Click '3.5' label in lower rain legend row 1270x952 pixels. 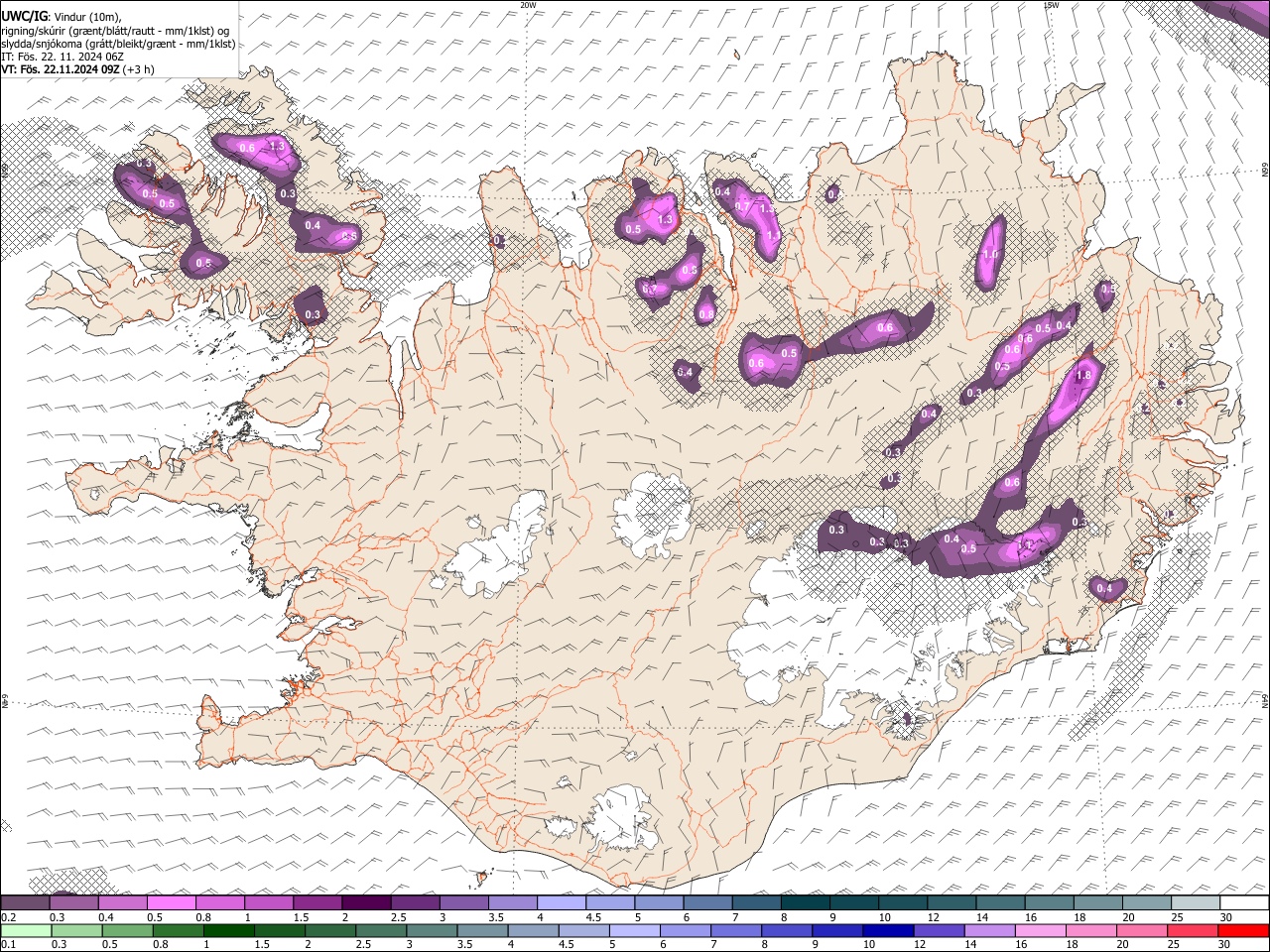[x=465, y=945]
